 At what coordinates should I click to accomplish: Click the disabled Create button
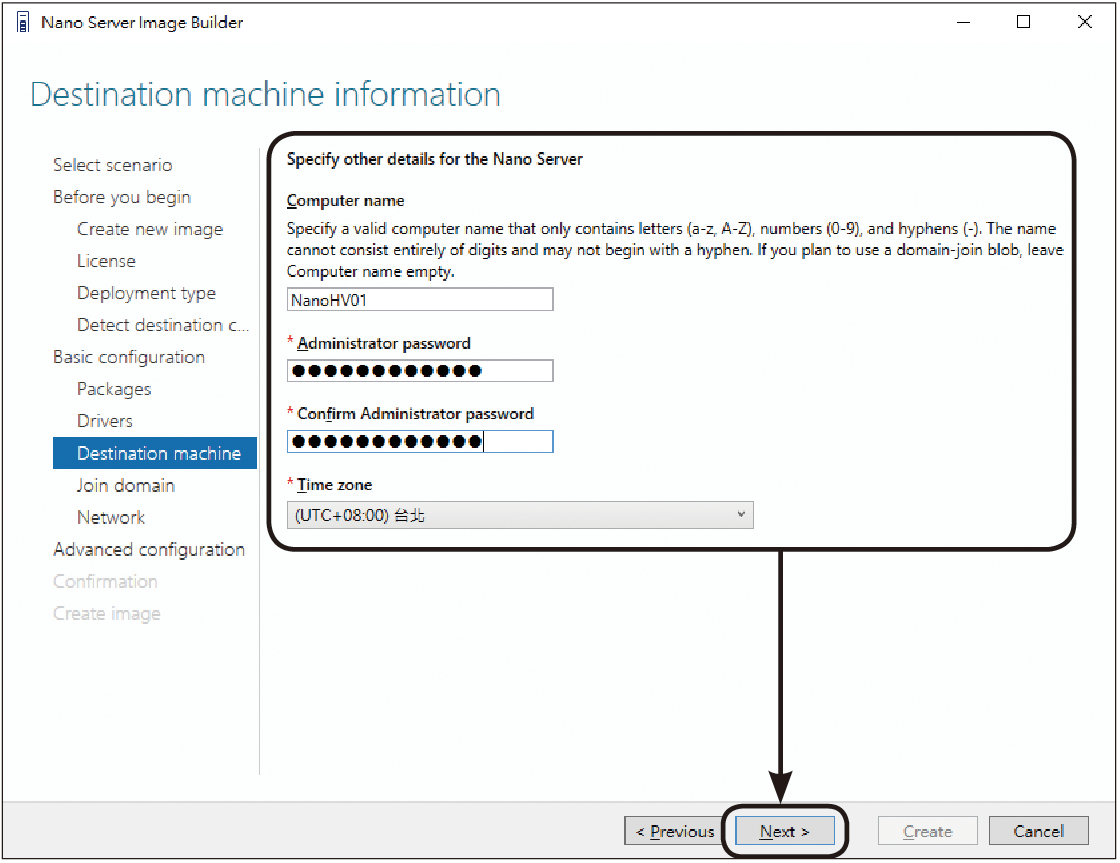[927, 831]
